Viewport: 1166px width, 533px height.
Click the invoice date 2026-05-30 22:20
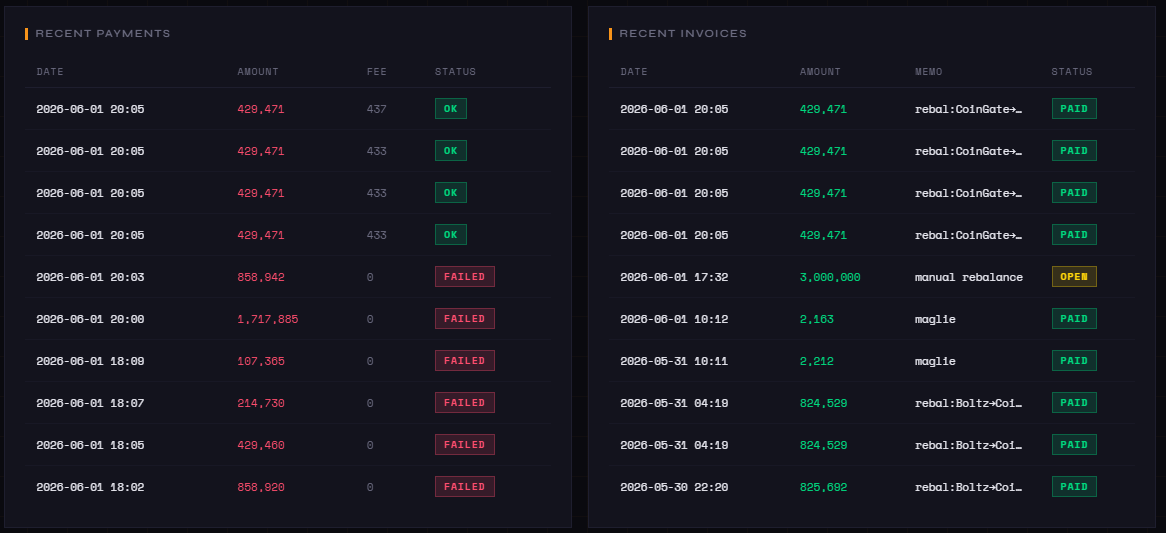[x=674, y=488]
